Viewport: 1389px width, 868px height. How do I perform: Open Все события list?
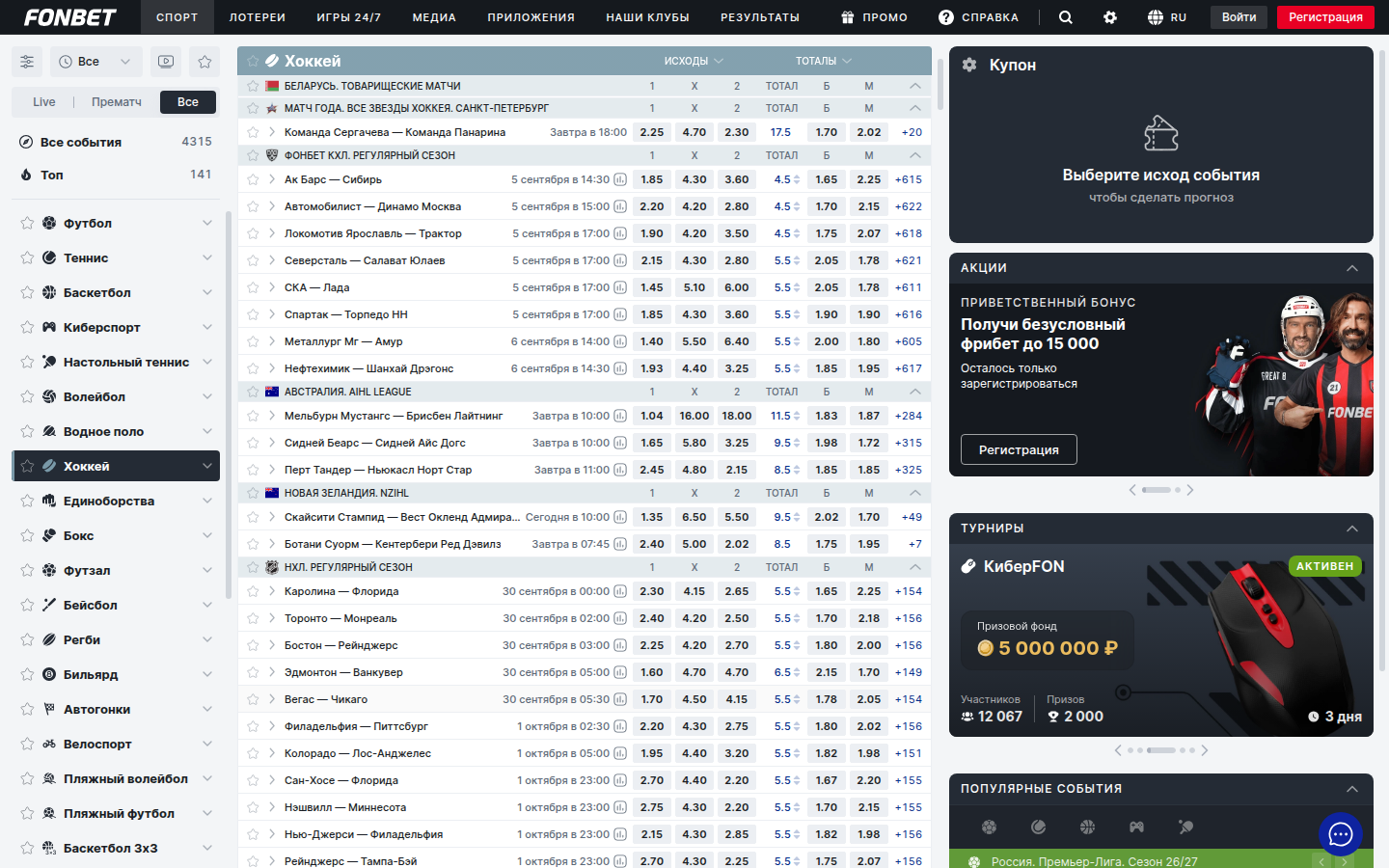coord(116,142)
